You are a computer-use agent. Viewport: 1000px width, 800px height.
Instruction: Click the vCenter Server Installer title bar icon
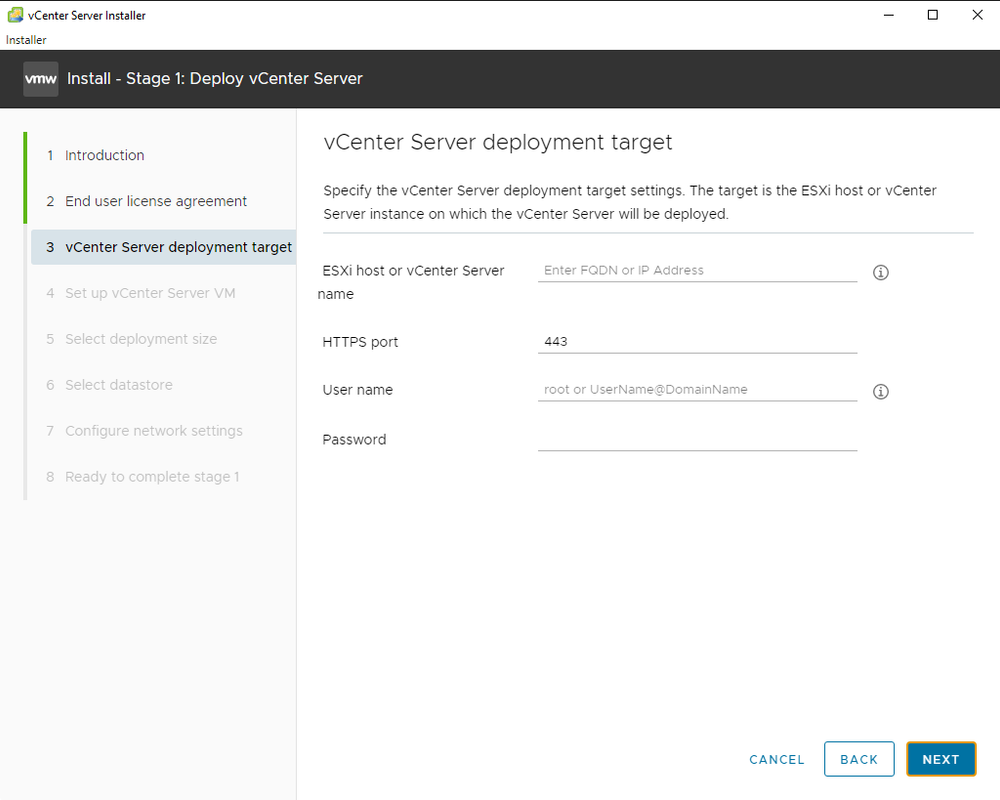coord(15,15)
